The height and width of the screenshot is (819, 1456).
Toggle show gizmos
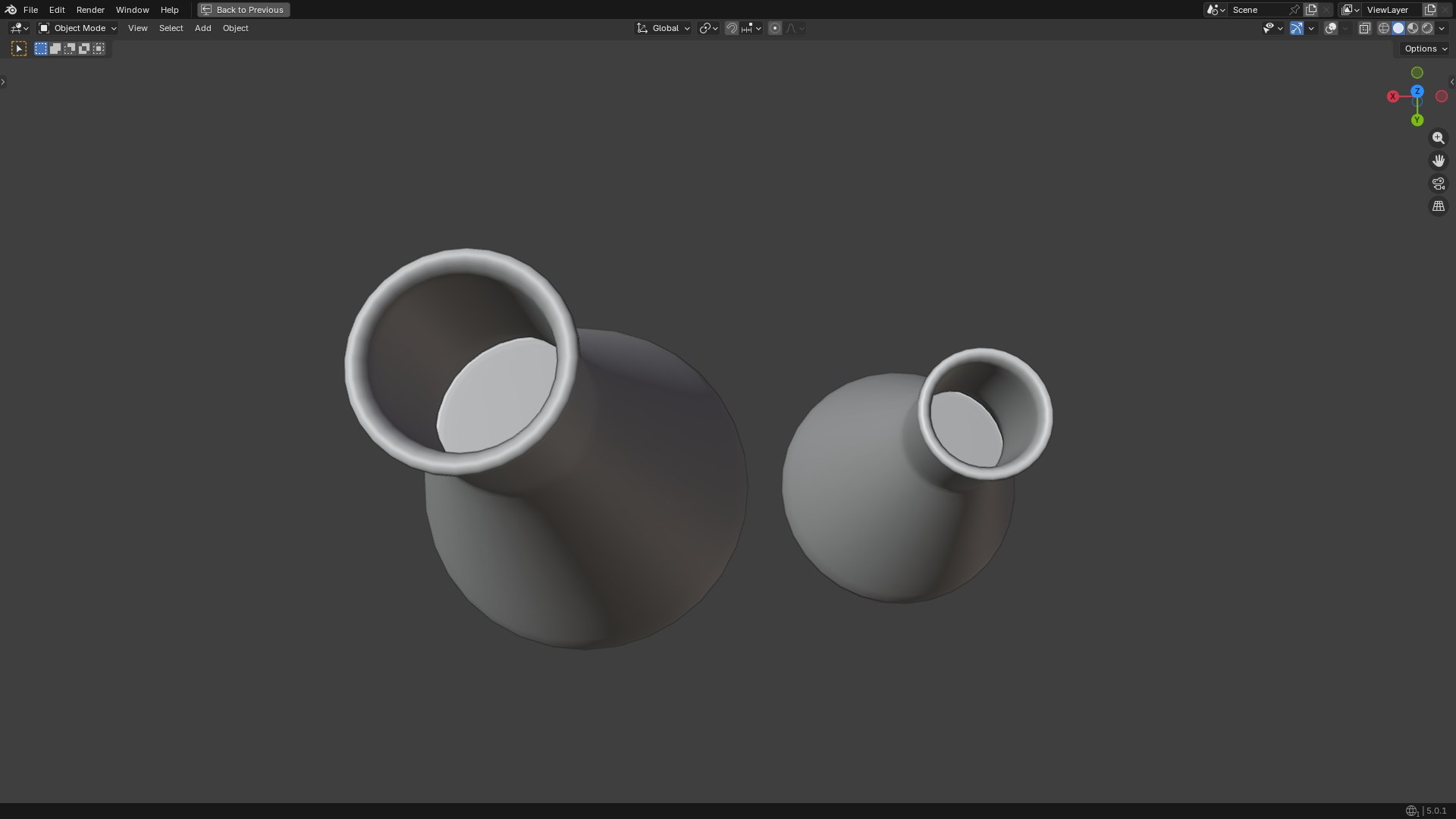(x=1297, y=28)
